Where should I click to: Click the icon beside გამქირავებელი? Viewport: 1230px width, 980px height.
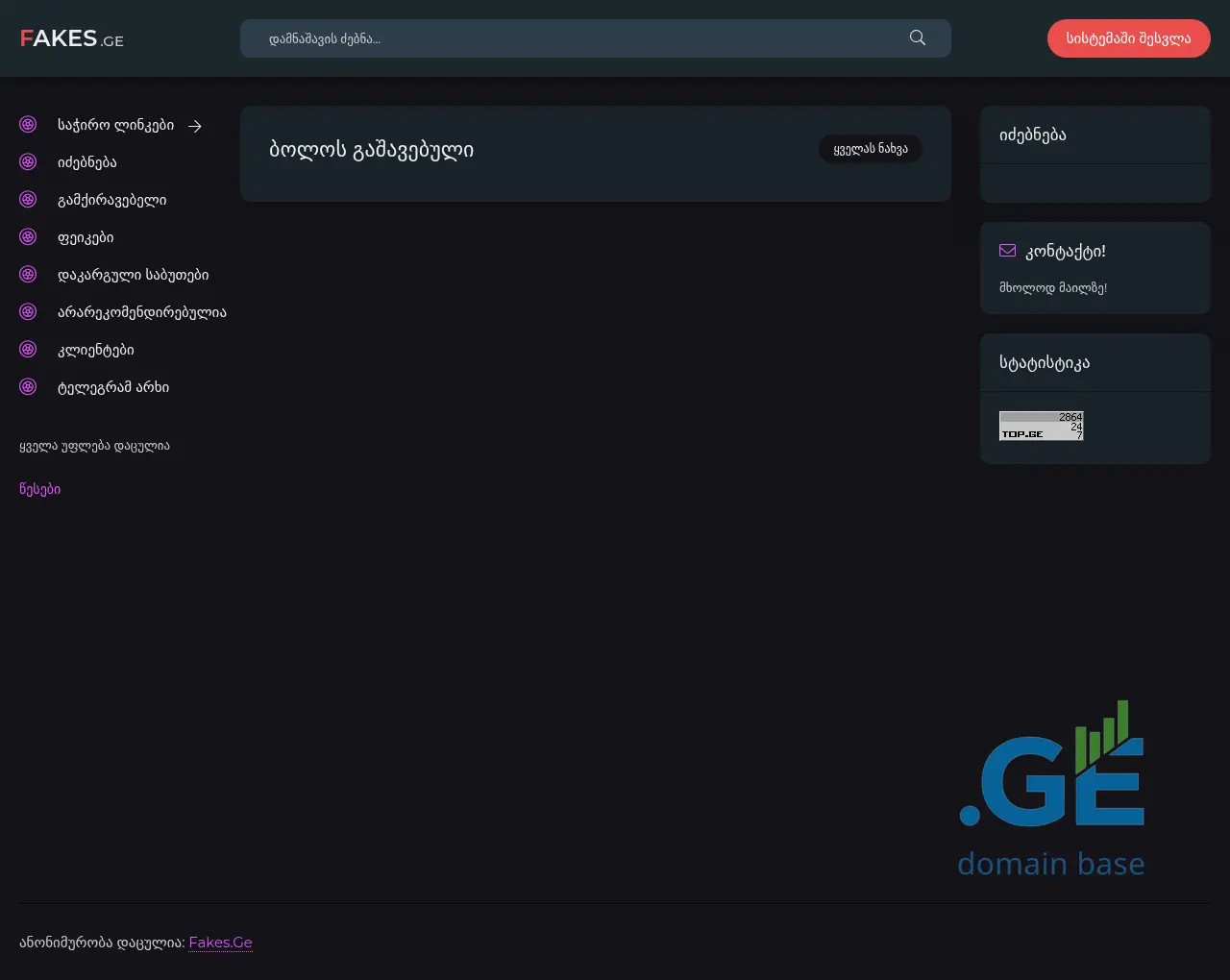[28, 200]
